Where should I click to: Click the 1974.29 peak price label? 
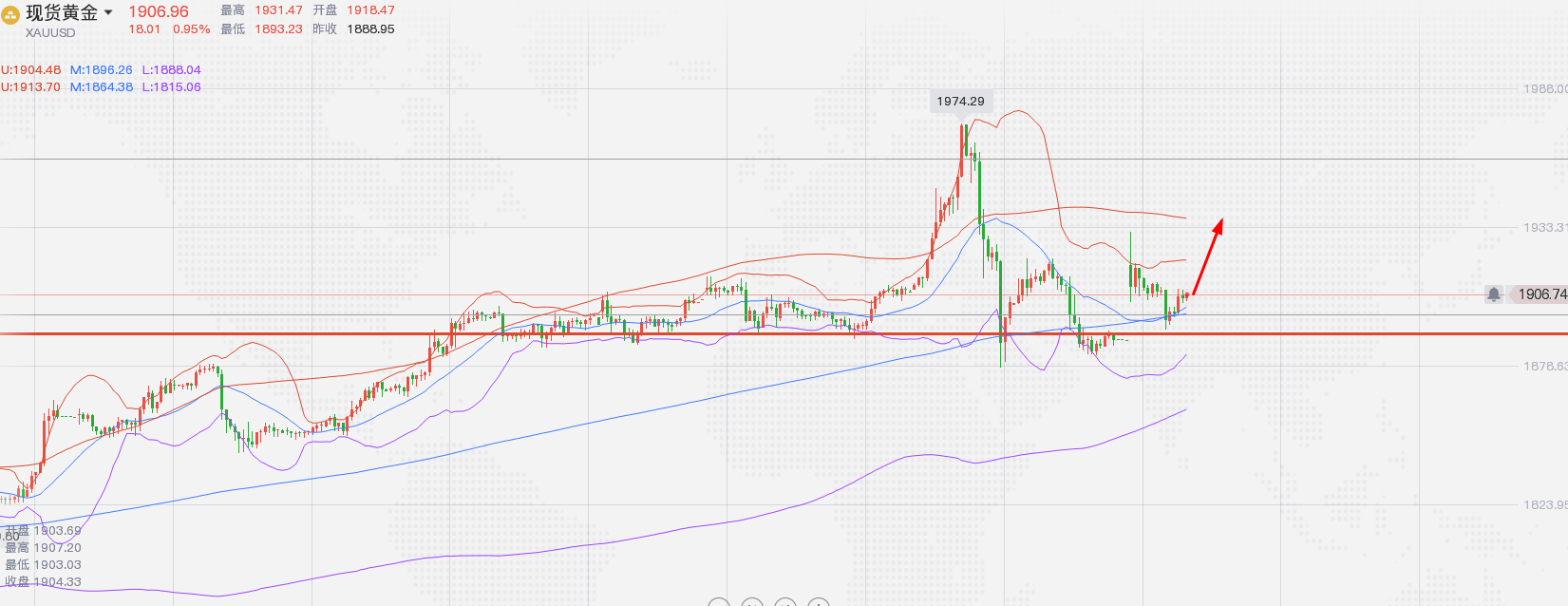[960, 102]
